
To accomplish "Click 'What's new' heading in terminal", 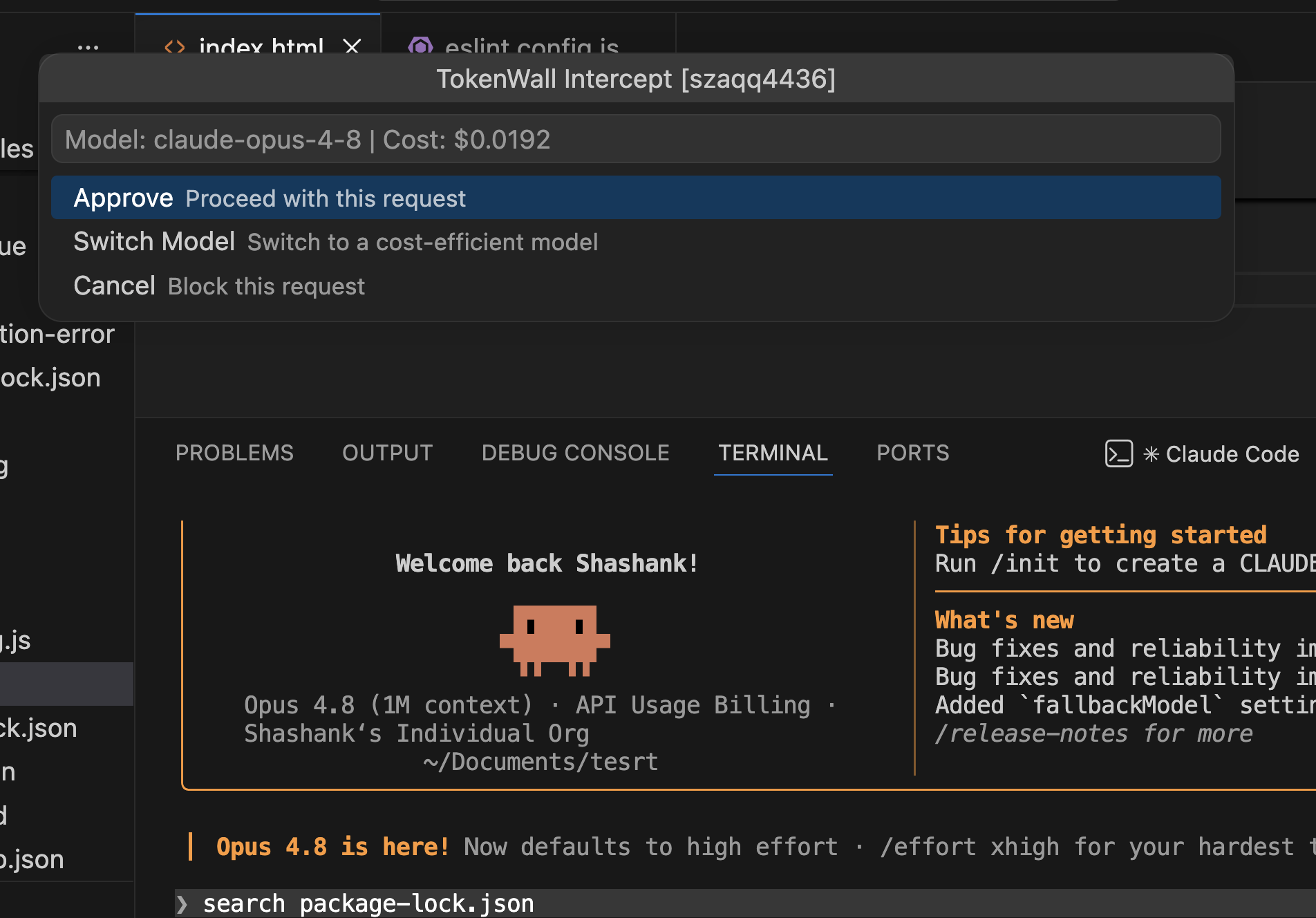I will coord(1004,620).
